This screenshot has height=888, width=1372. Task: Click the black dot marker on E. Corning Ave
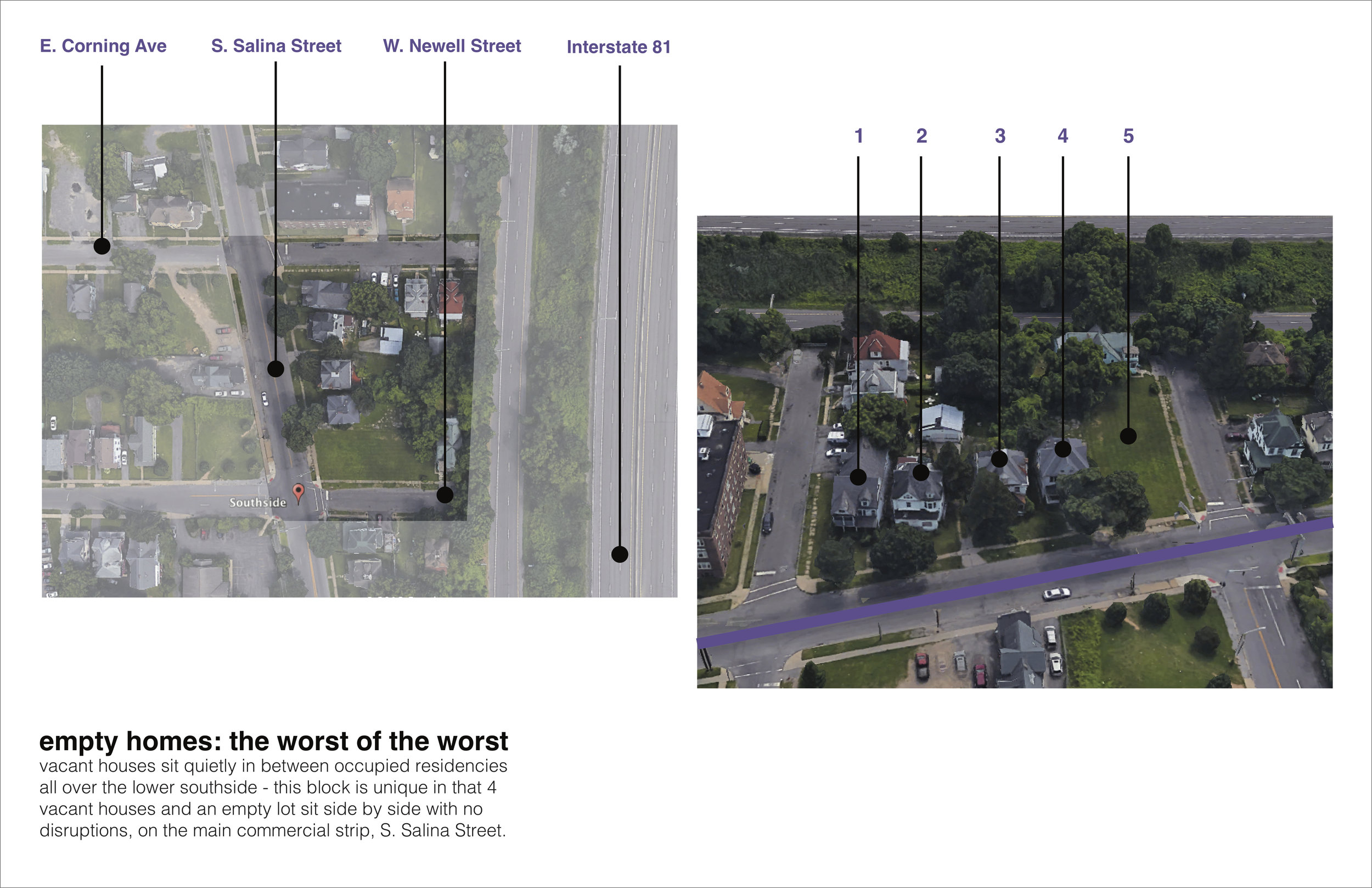point(102,246)
